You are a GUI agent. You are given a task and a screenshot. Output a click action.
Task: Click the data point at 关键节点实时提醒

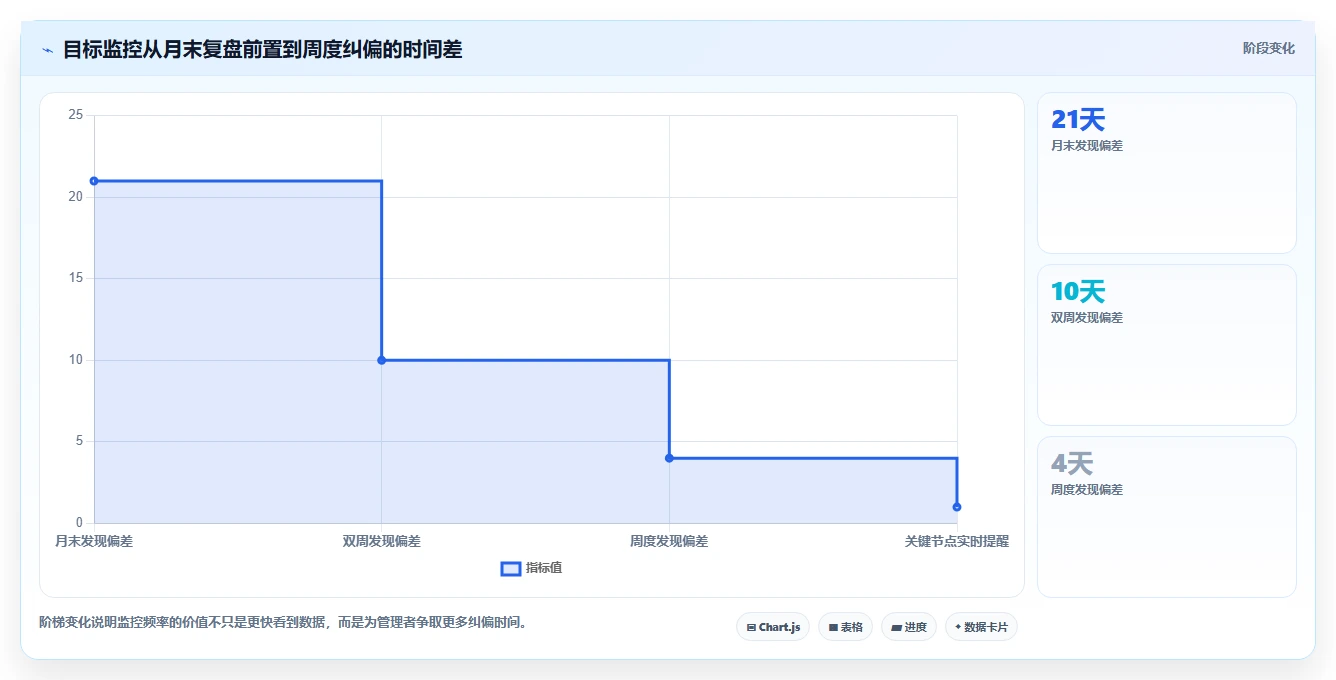pos(957,507)
